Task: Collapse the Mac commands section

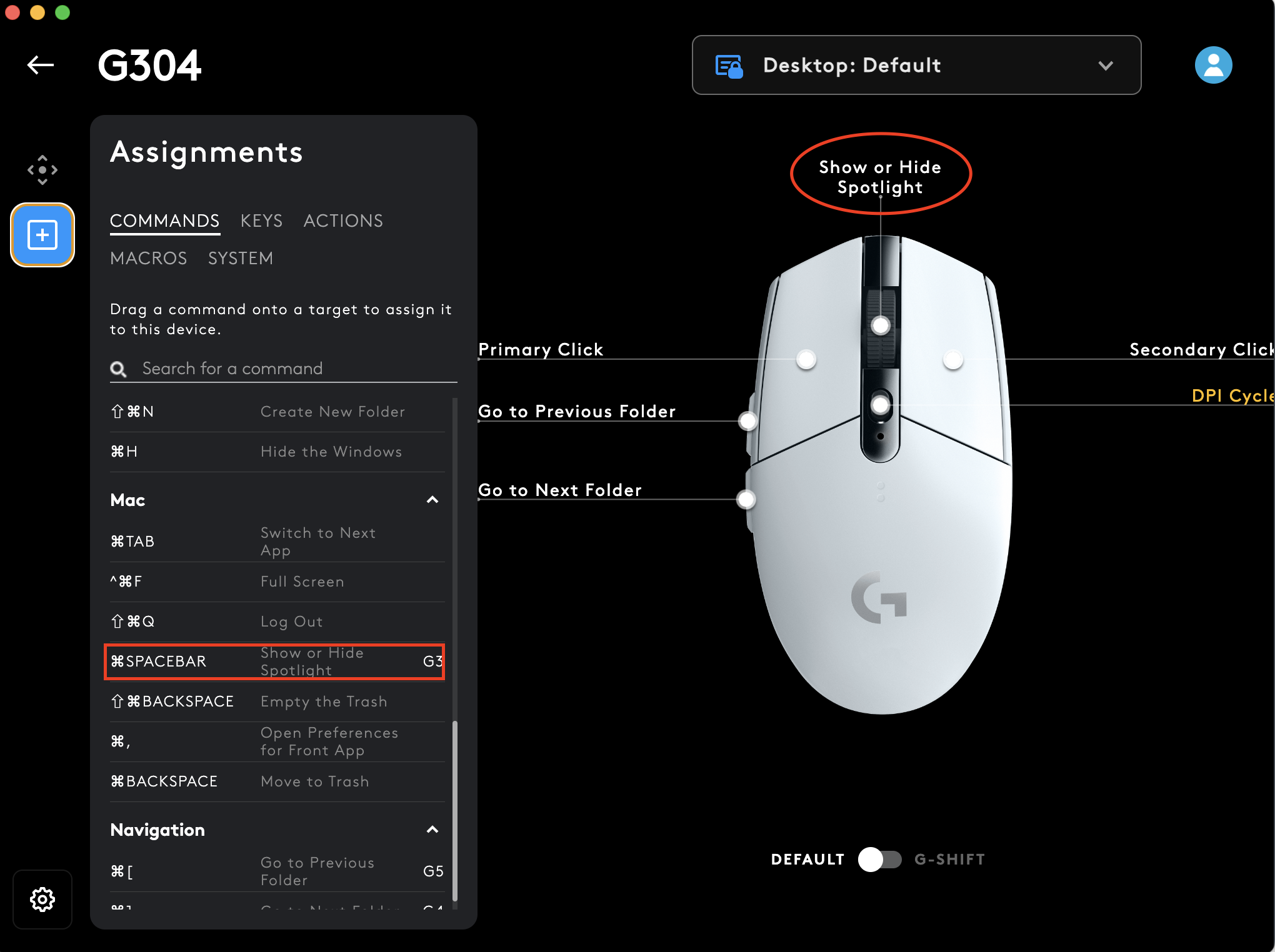Action: tap(432, 500)
